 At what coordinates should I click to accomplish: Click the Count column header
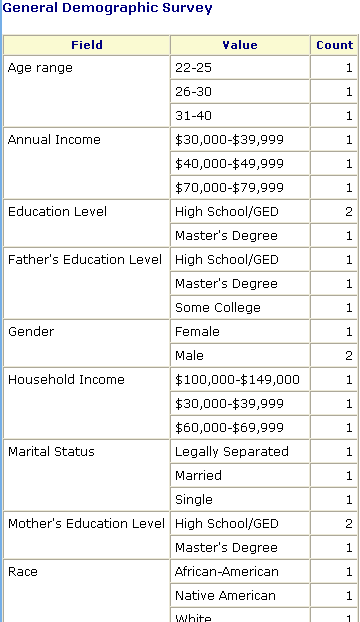tap(334, 45)
